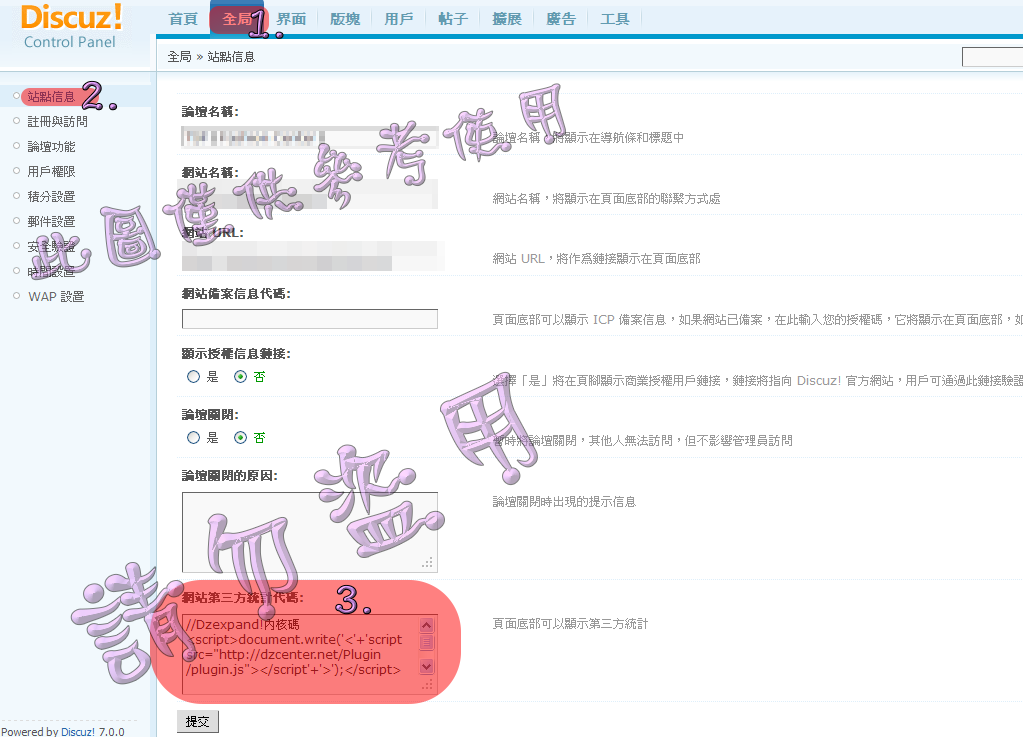
Task: Click the description 論壇關閉時出現的提示信息
Action: click(564, 502)
